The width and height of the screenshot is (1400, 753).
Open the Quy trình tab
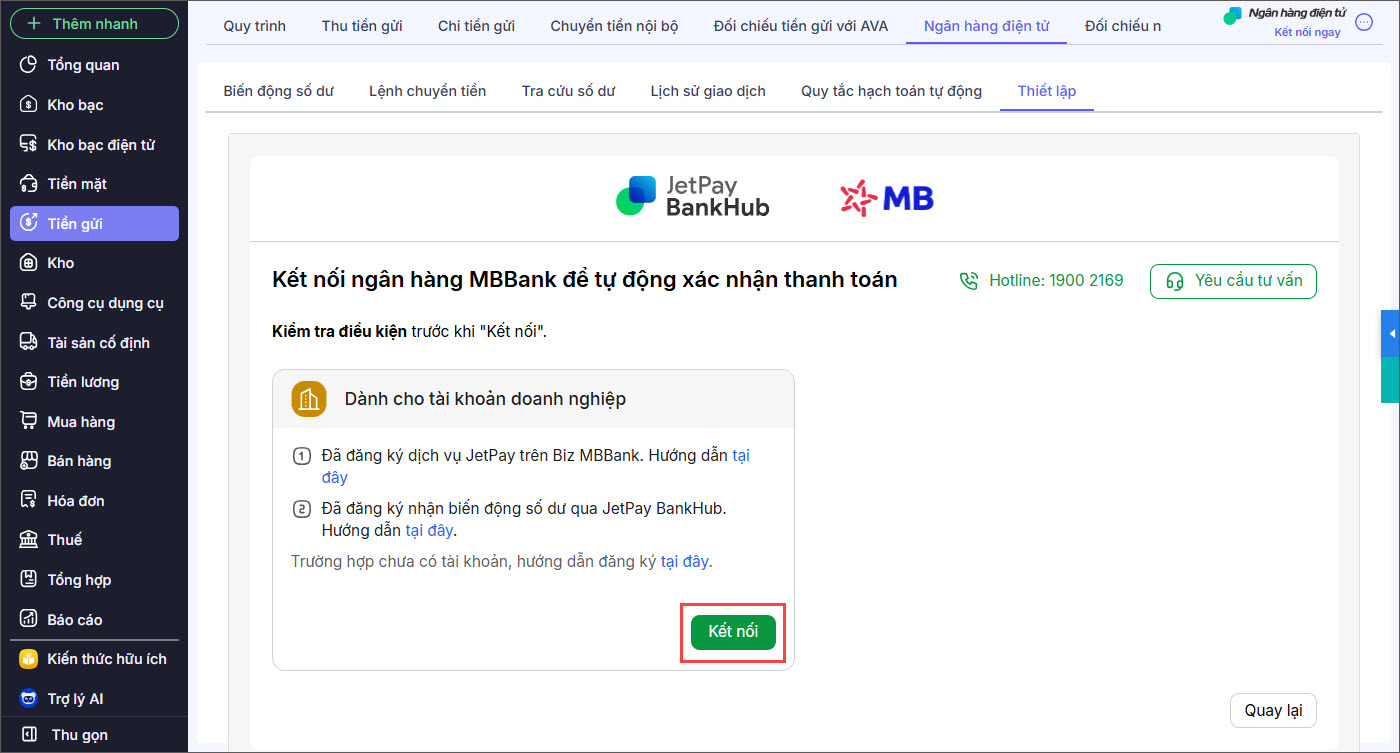pyautogui.click(x=255, y=26)
